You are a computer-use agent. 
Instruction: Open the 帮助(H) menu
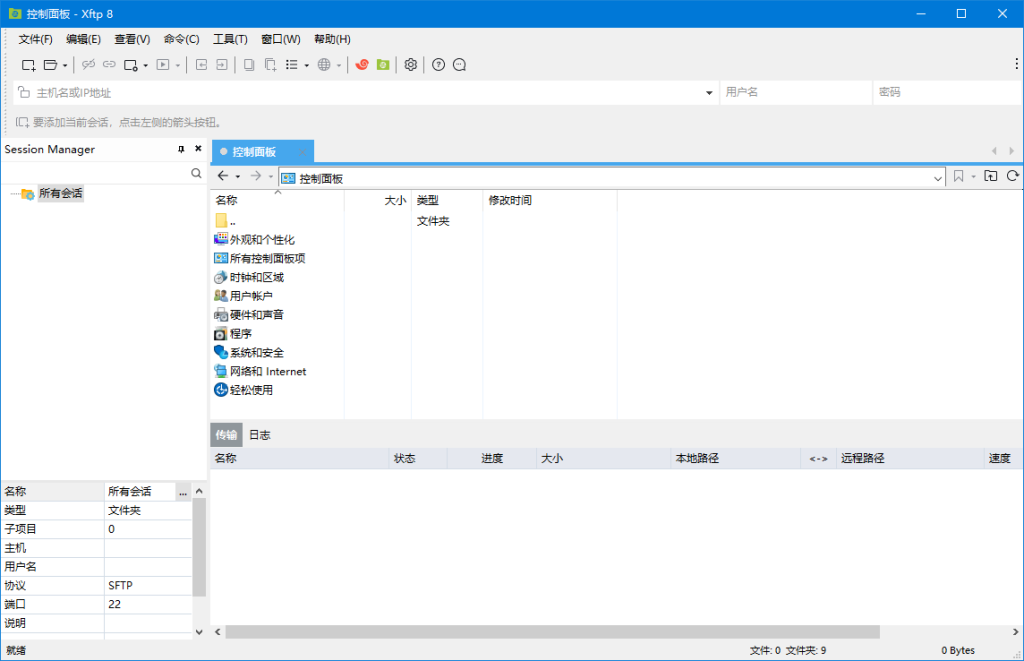click(332, 39)
